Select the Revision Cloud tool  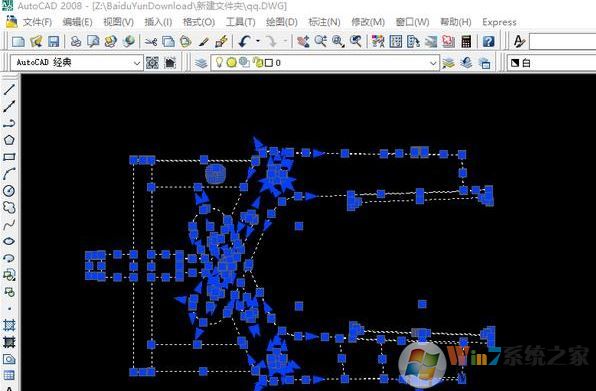pyautogui.click(x=9, y=207)
